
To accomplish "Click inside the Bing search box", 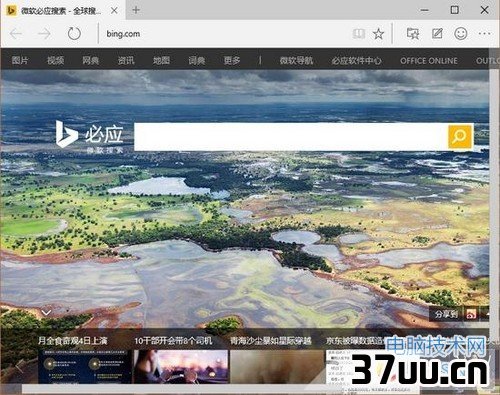I will point(291,137).
